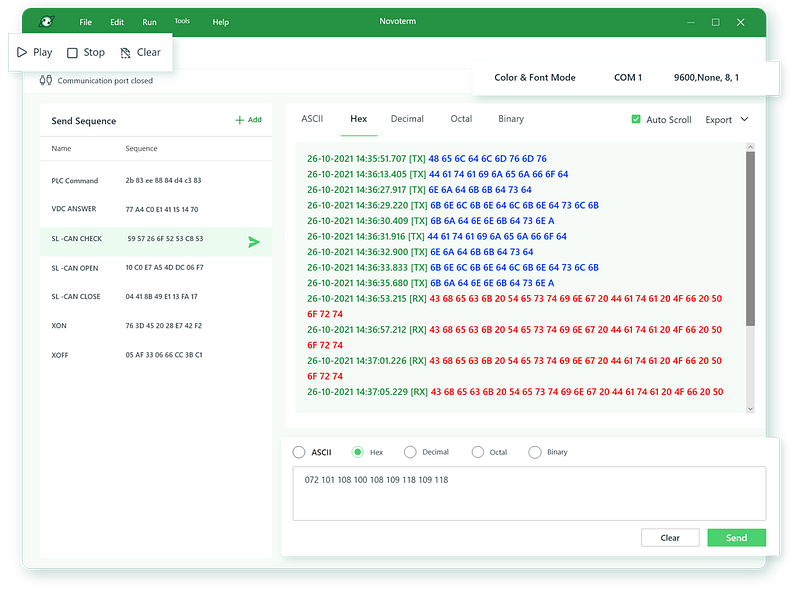Click the Sequence column header
The height and width of the screenshot is (600, 796).
tap(142, 148)
